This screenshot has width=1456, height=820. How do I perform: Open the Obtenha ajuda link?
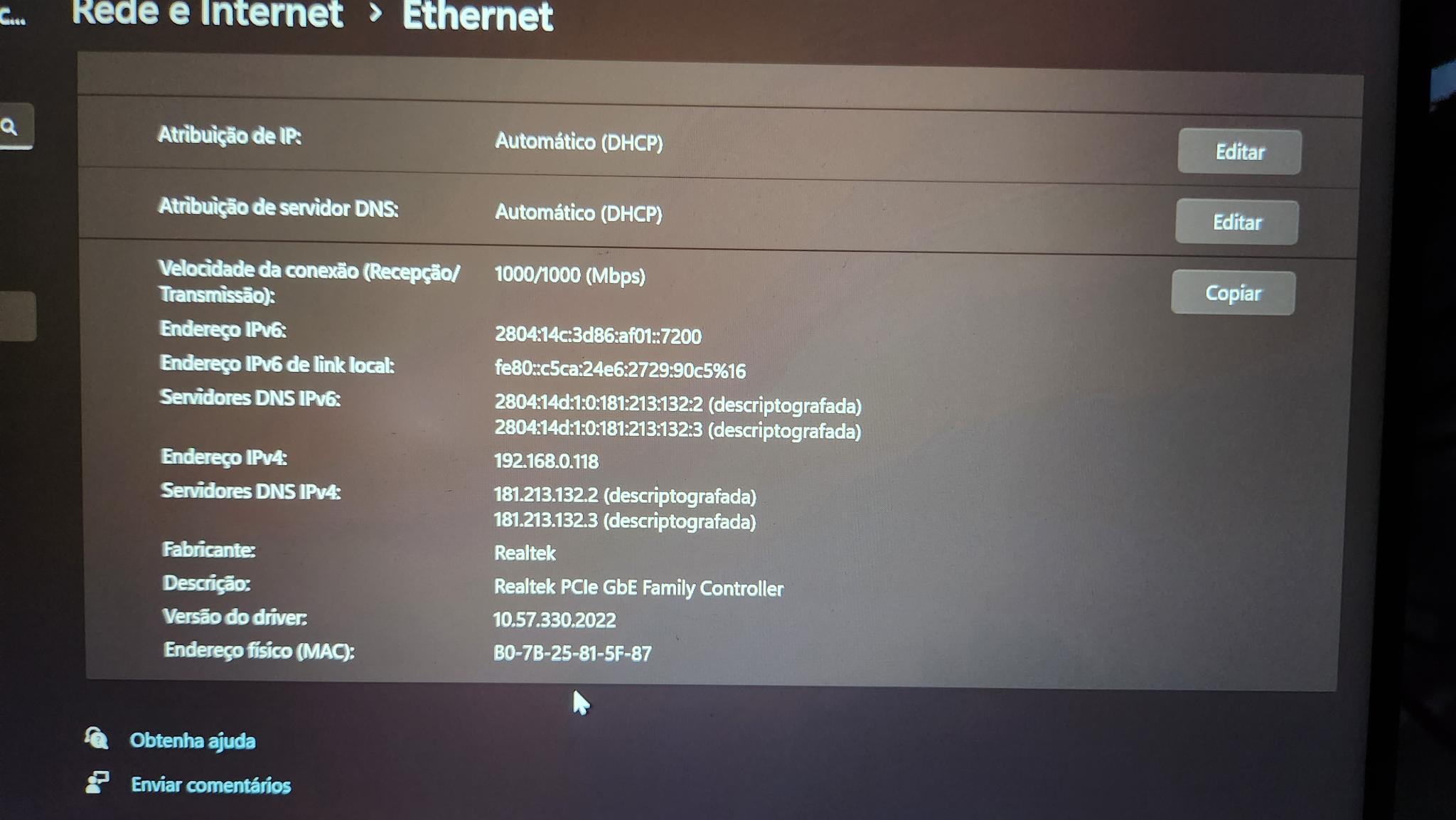[x=192, y=741]
